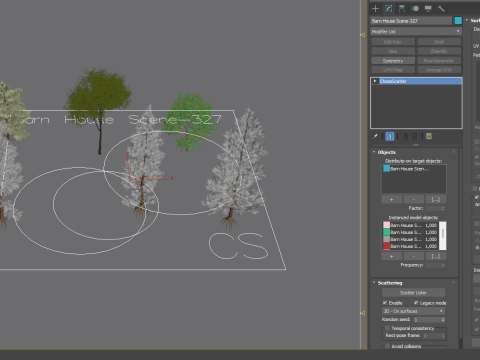Select Barn House Scen... target object entry
Screen dimensions: 480x360
click(409, 169)
